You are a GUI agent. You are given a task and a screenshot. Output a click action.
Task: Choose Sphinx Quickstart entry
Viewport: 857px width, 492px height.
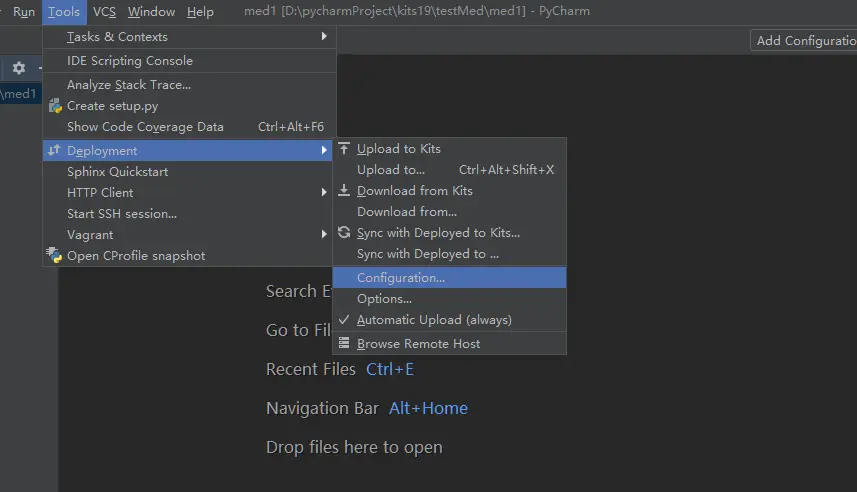(x=189, y=172)
